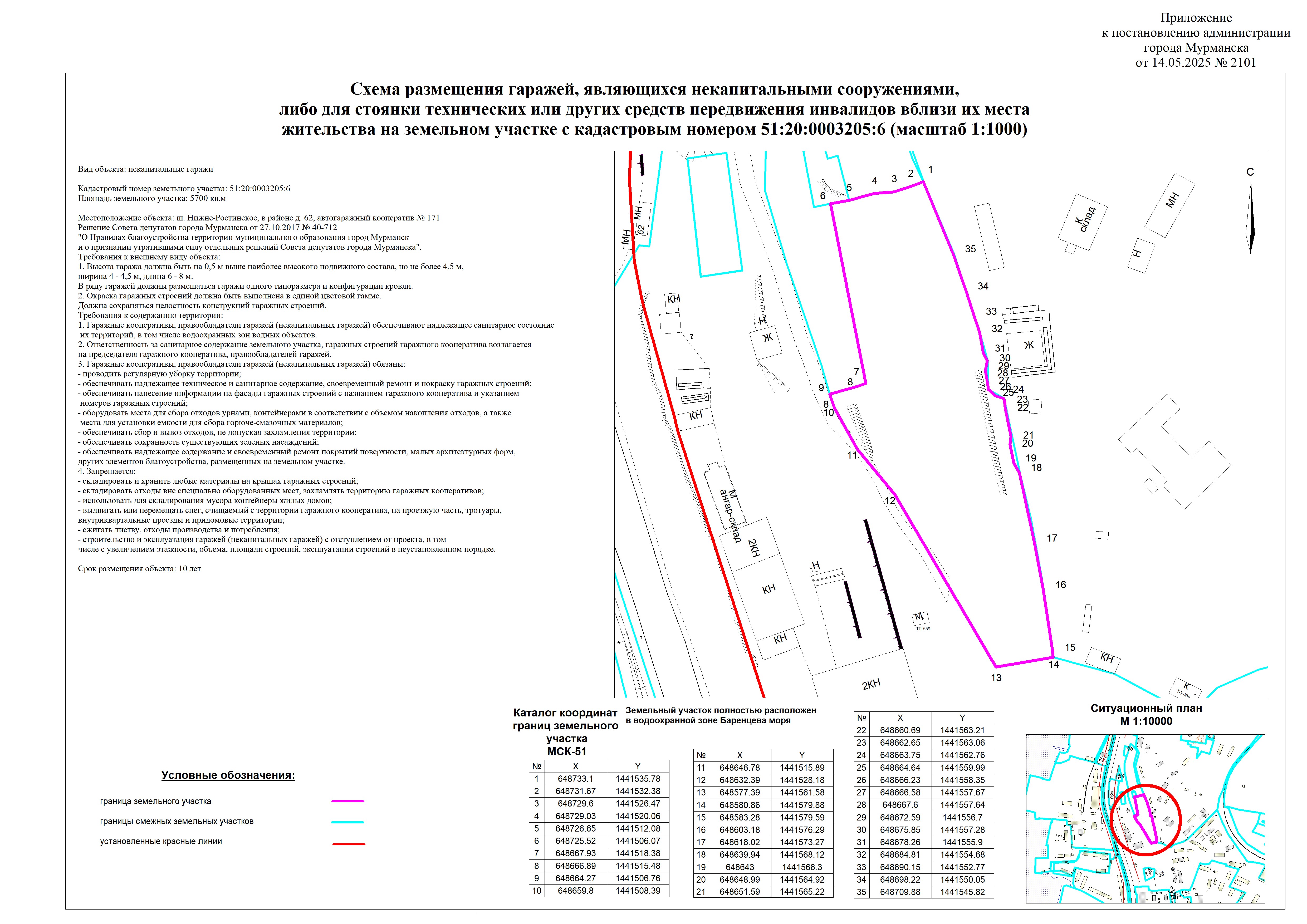Click coordinate table row number 22

[862, 731]
